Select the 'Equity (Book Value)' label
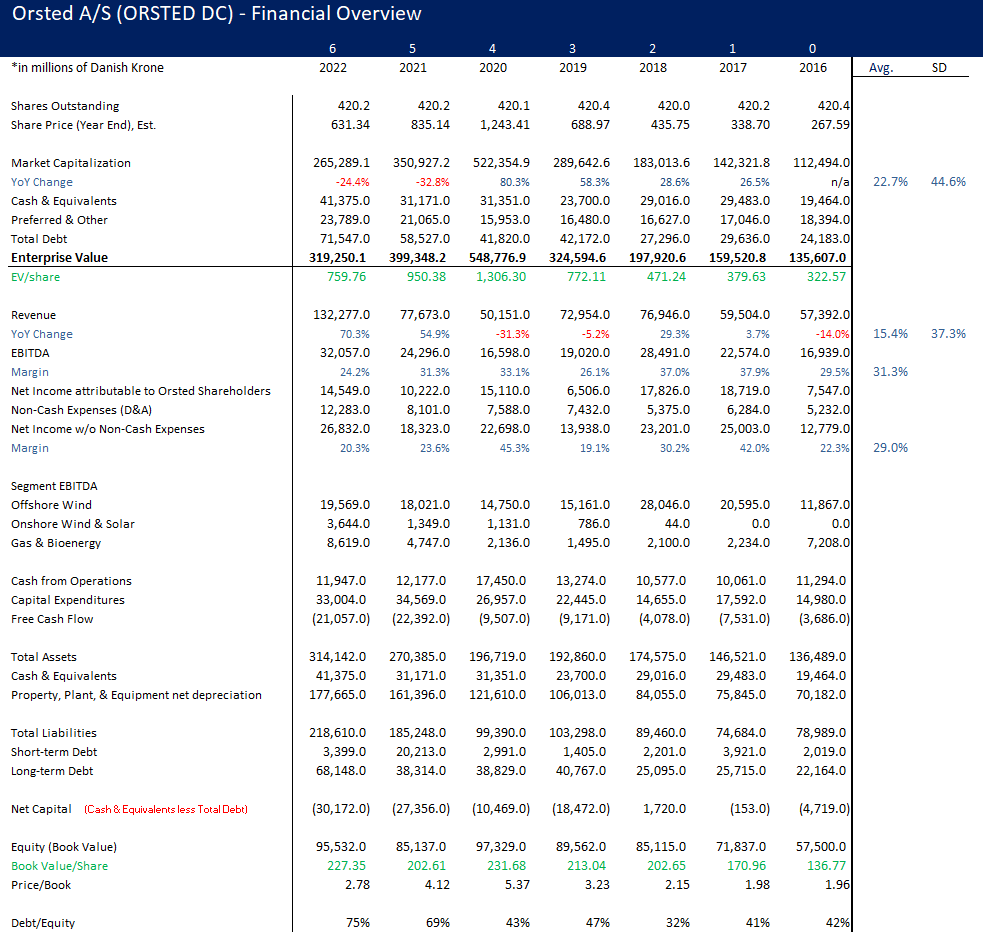The height and width of the screenshot is (941, 983). pos(64,847)
